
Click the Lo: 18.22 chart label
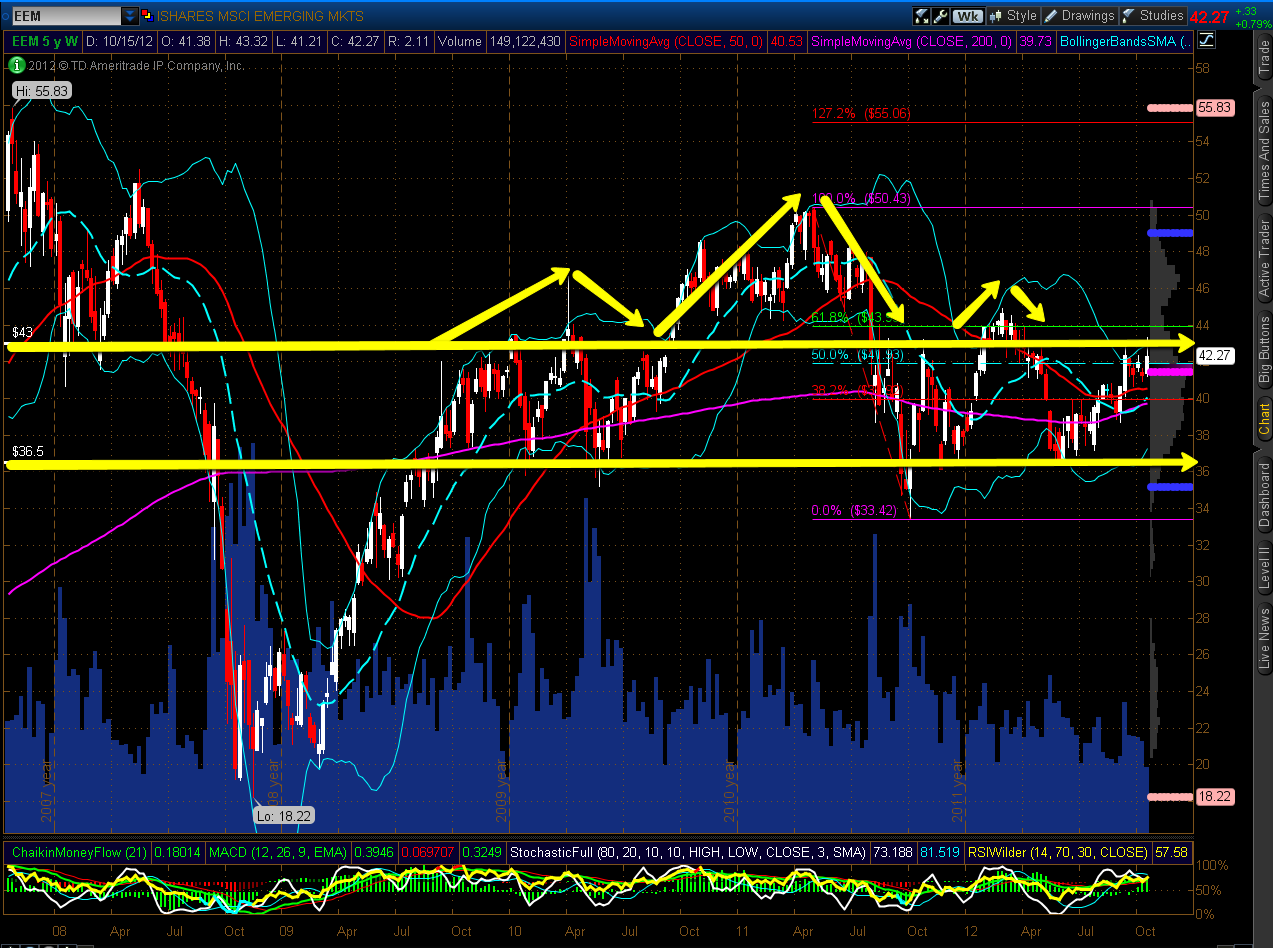pos(284,815)
